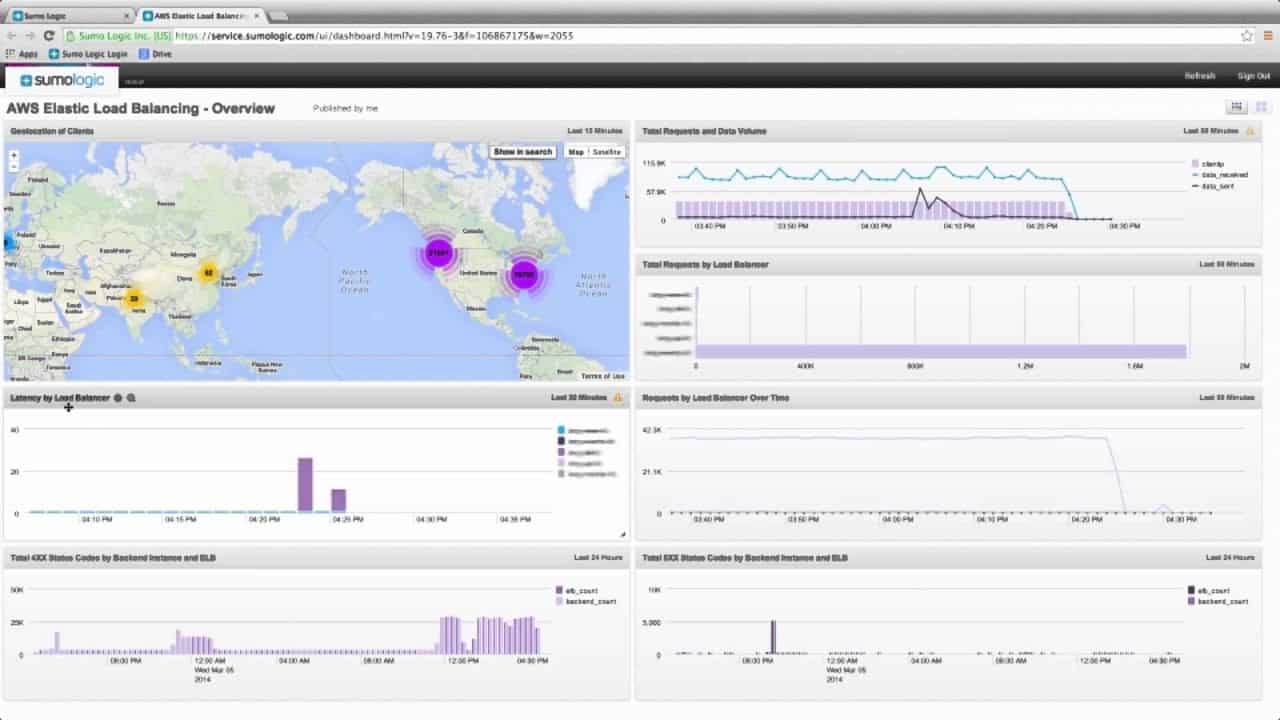Click the Geolocation of Clients panel title
The width and height of the screenshot is (1280, 720).
[52, 131]
